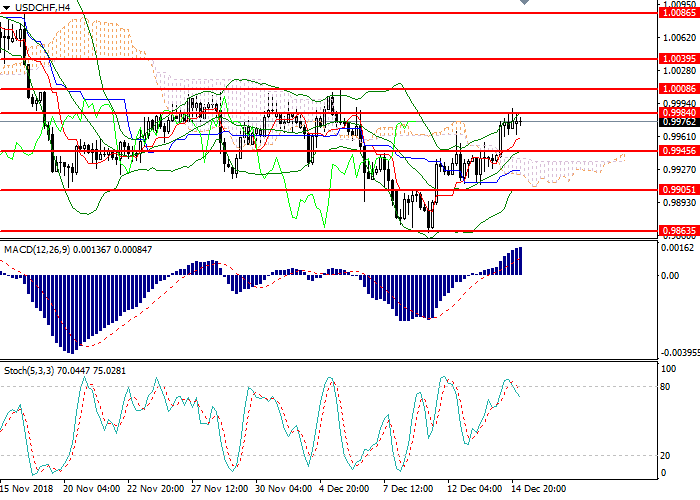This screenshot has width=700, height=500.
Task: Click the 1.00395 red price level tag
Action: tap(679, 59)
